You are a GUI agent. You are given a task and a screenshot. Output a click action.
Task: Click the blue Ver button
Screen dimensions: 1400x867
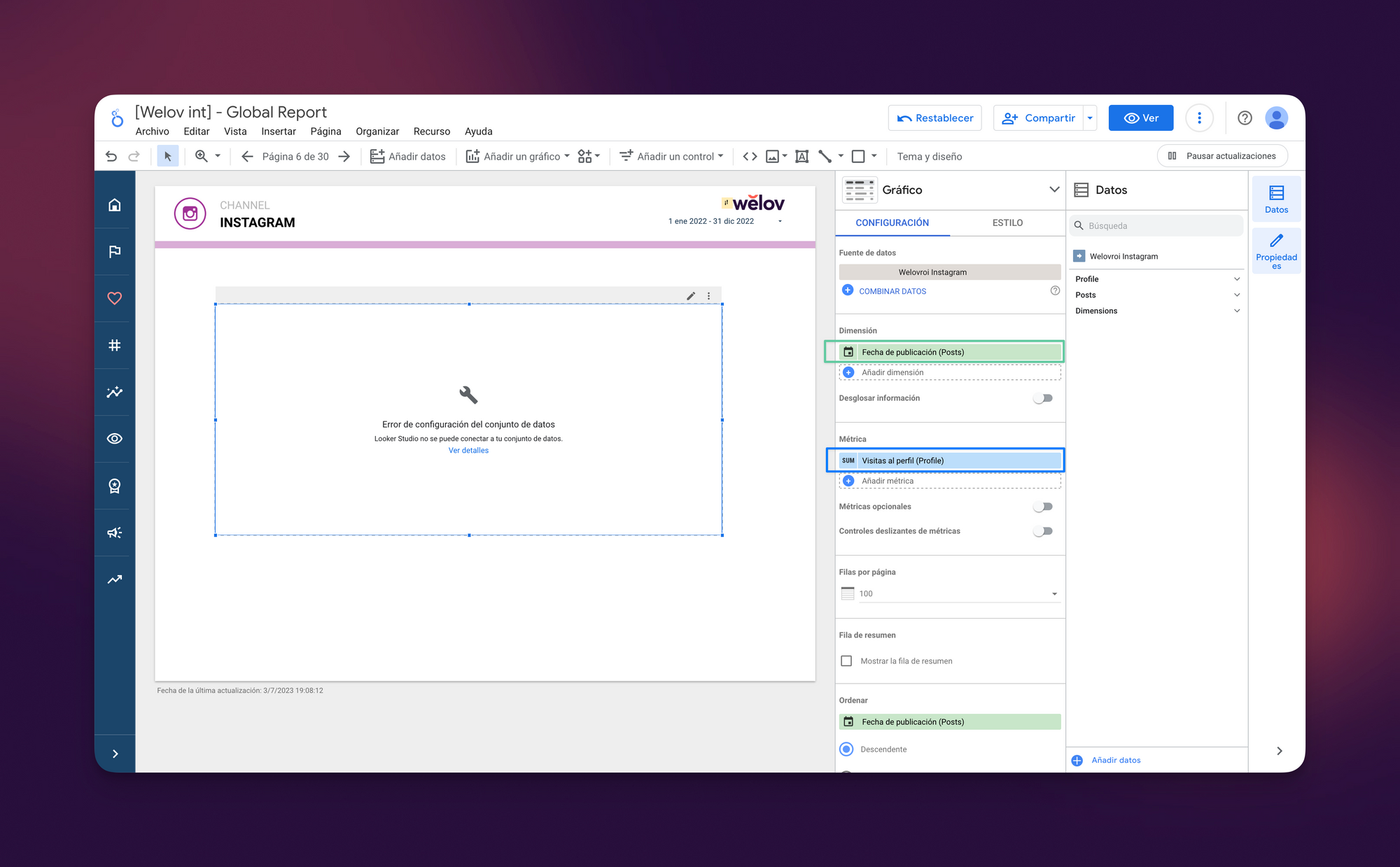point(1141,118)
